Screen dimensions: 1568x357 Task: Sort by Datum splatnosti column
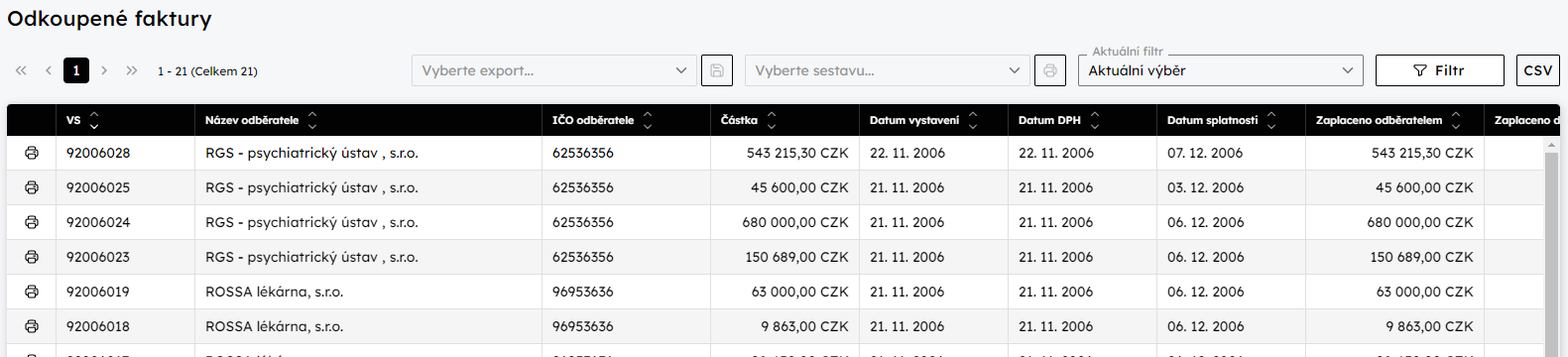click(1271, 120)
